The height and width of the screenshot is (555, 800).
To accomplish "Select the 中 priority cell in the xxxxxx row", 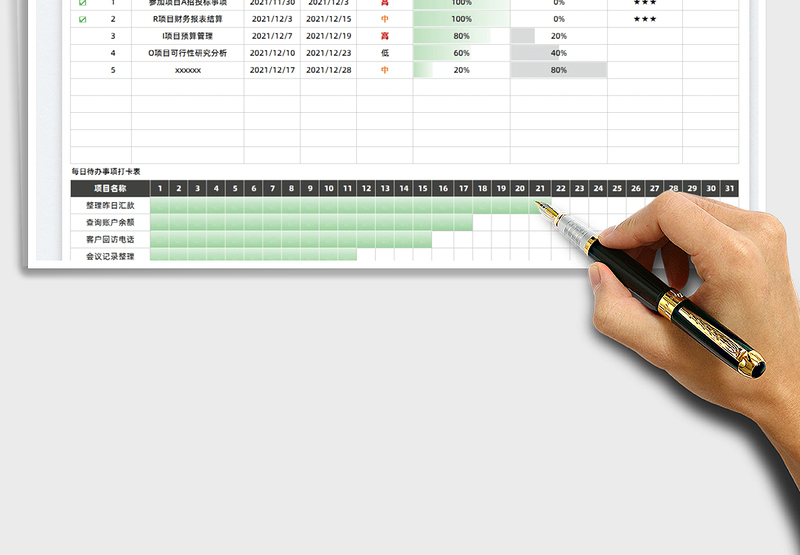I will [x=385, y=70].
